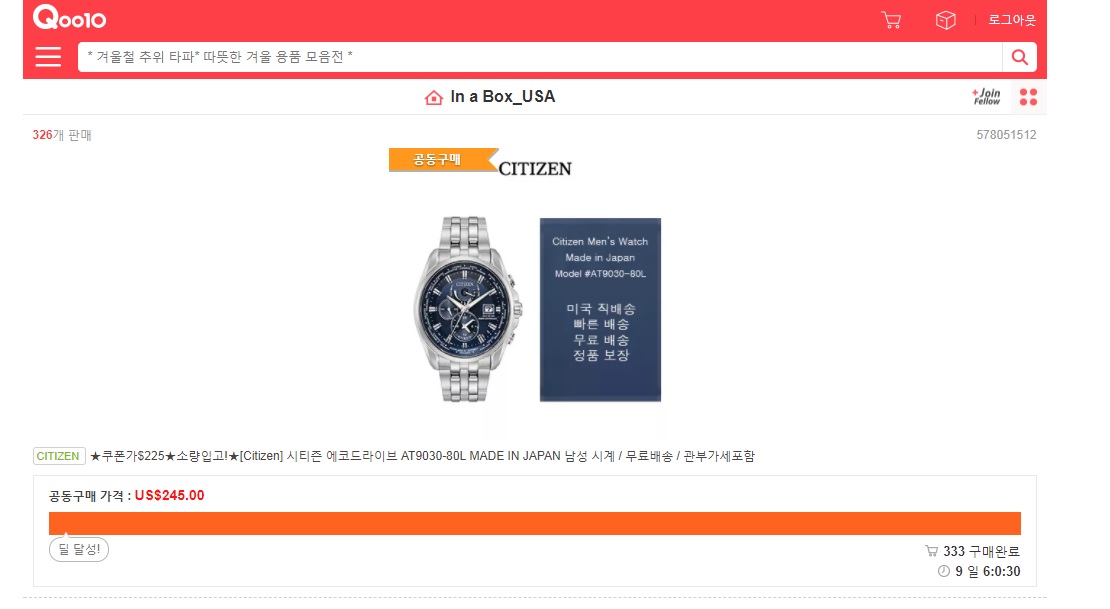Click inside the search input field
Image resolution: width=1110 pixels, height=609 pixels.
tap(539, 57)
